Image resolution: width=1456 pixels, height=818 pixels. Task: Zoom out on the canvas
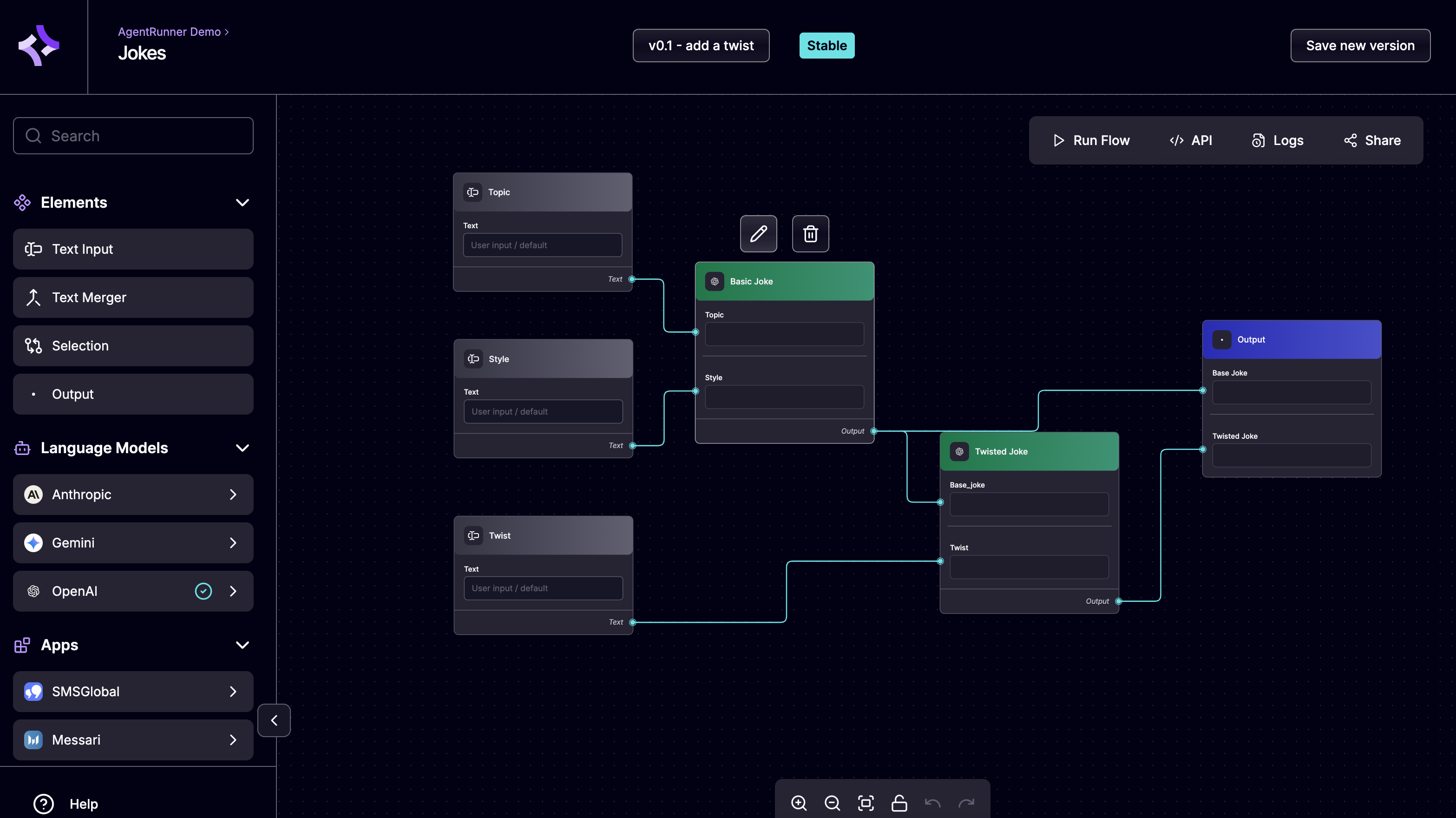(x=832, y=803)
